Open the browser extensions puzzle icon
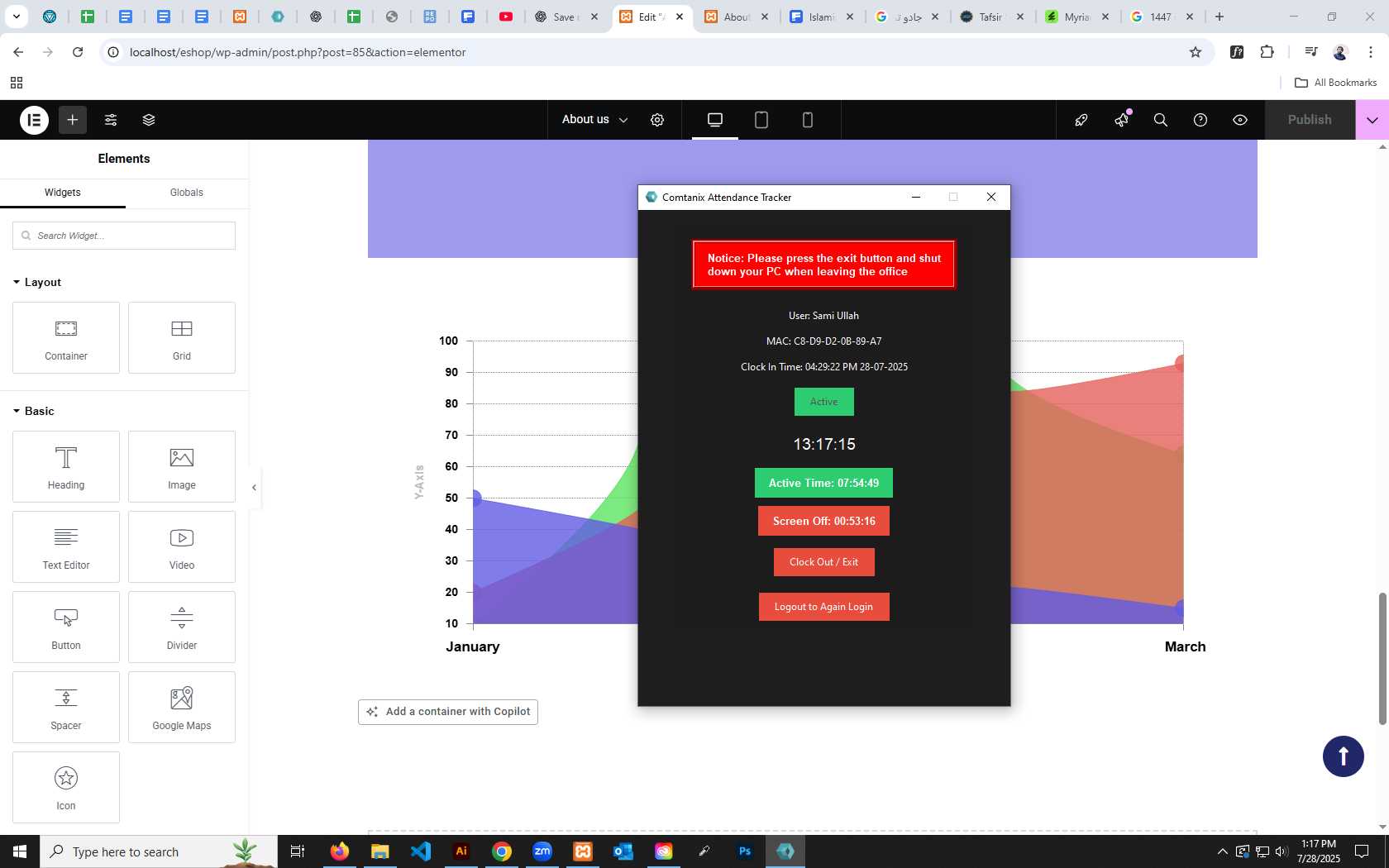1389x868 pixels. (x=1267, y=52)
